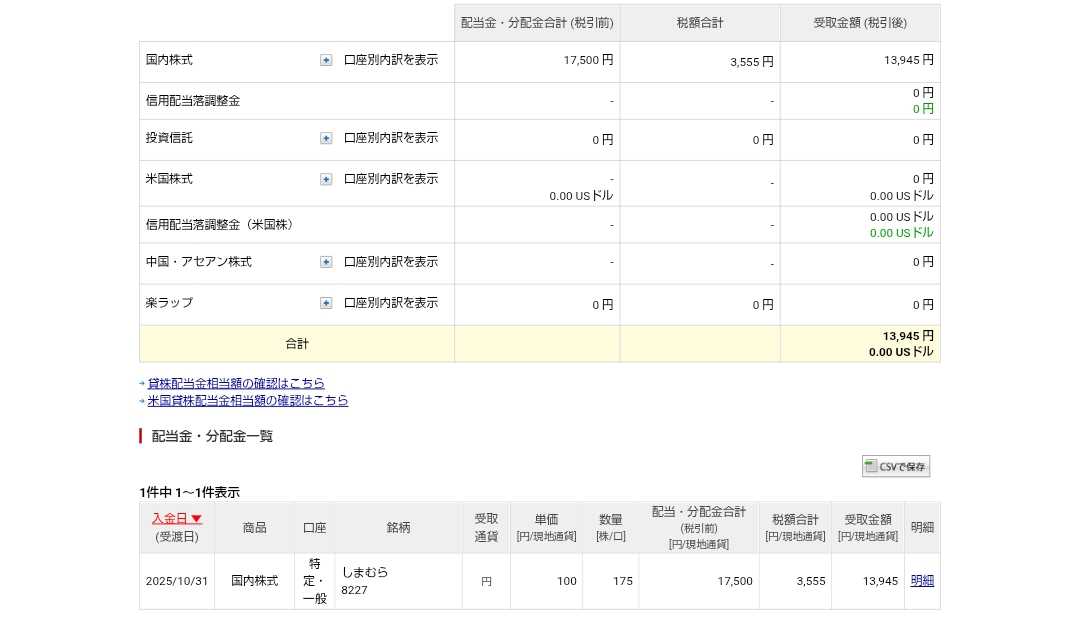Select 信用配当落調整金（米国株） row label

219,225
